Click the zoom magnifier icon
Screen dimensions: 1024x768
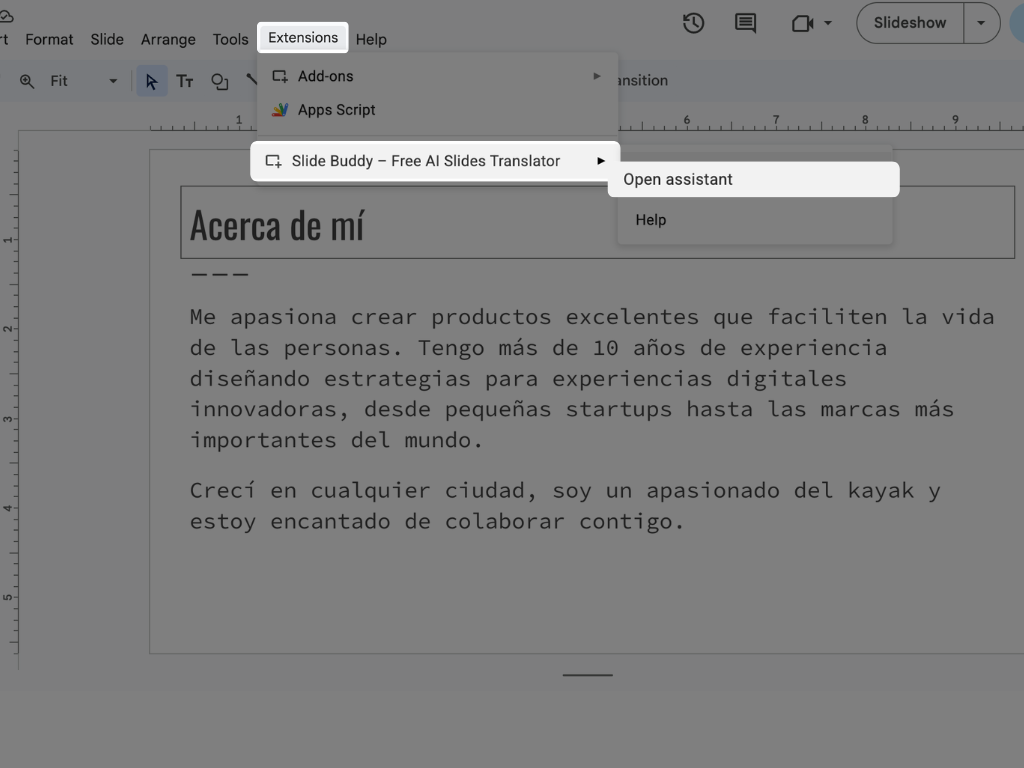pyautogui.click(x=27, y=80)
